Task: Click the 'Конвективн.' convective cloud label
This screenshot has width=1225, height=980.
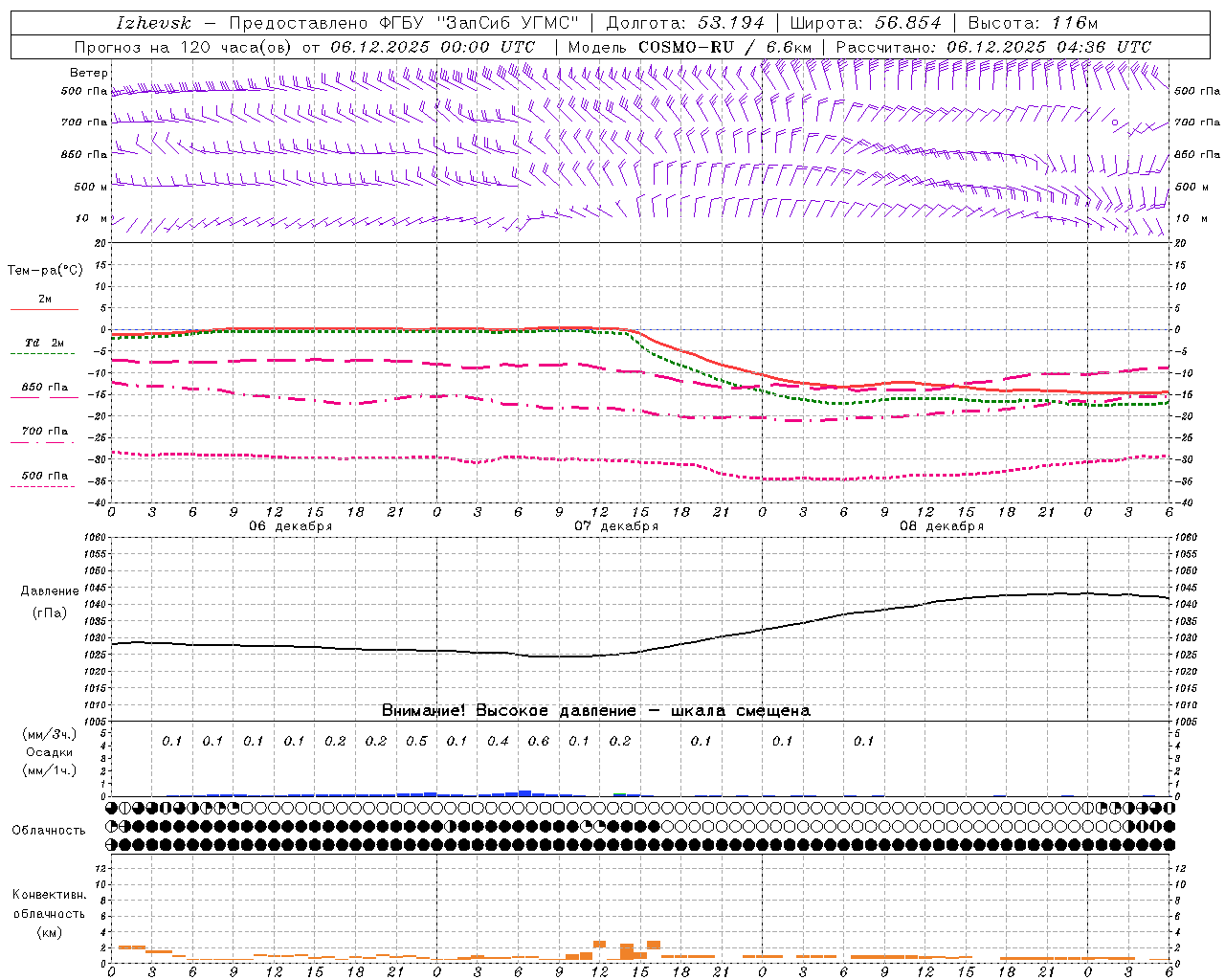Action: [50, 895]
